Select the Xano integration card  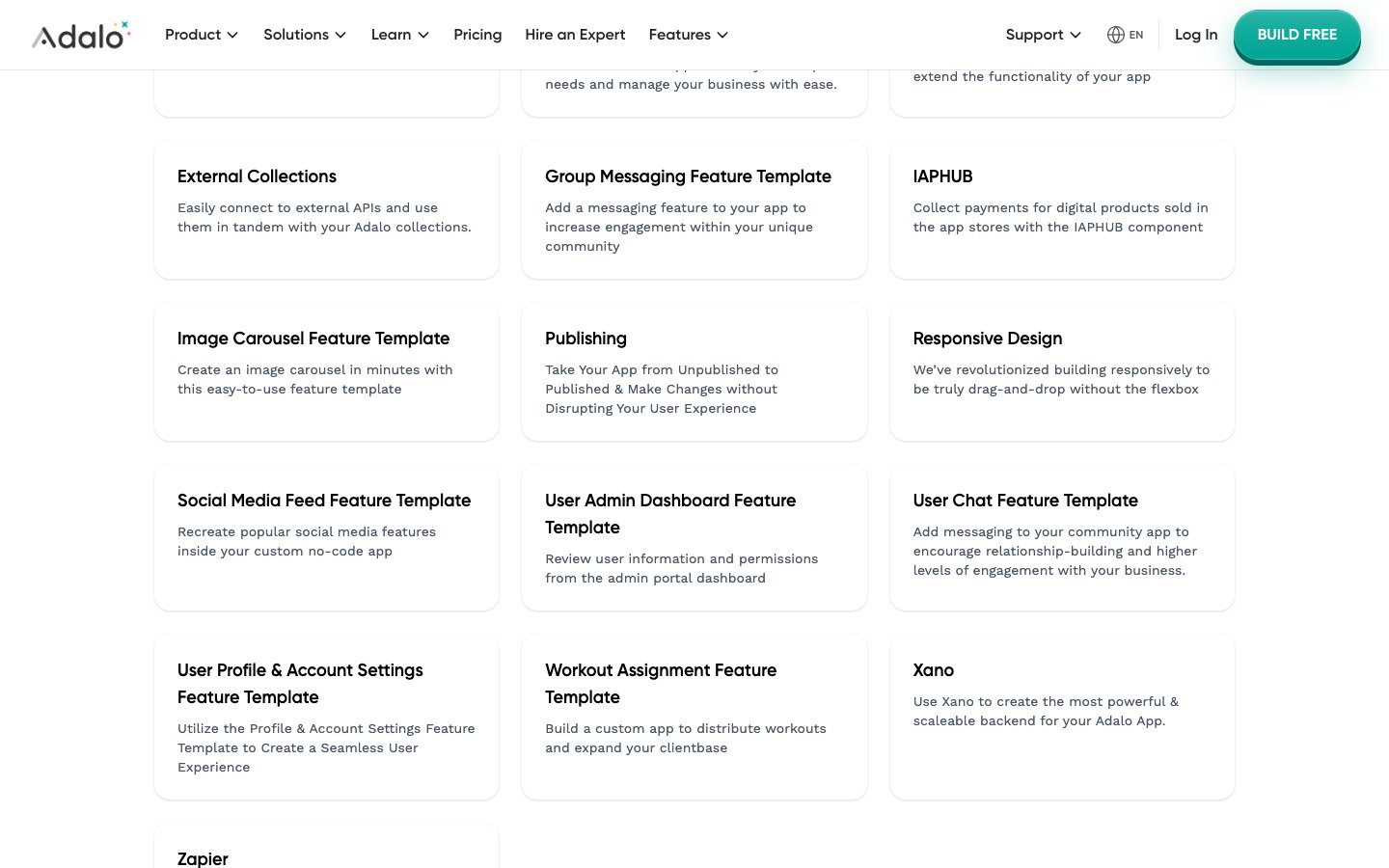click(1061, 716)
